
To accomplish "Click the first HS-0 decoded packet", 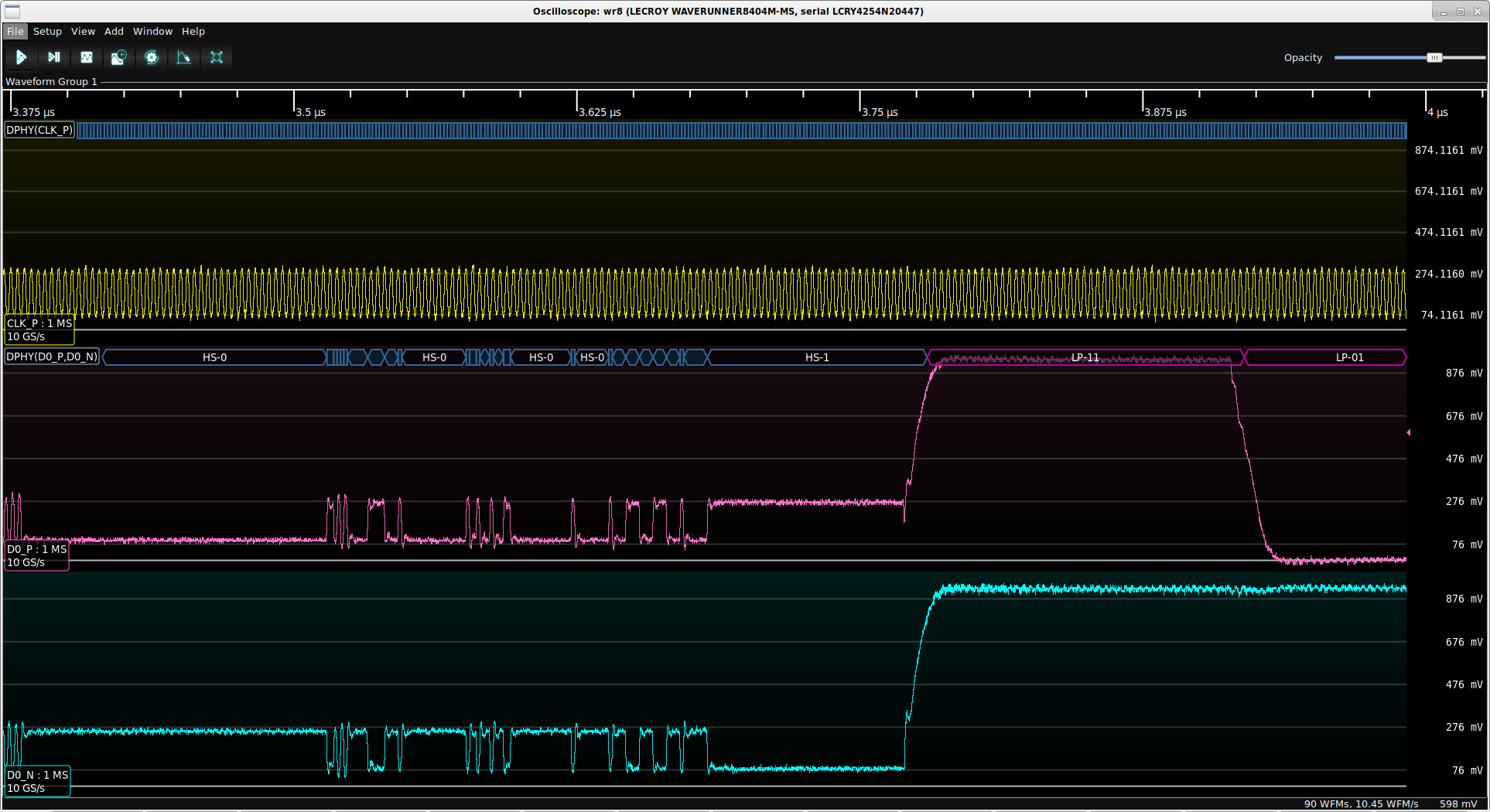I will point(214,357).
